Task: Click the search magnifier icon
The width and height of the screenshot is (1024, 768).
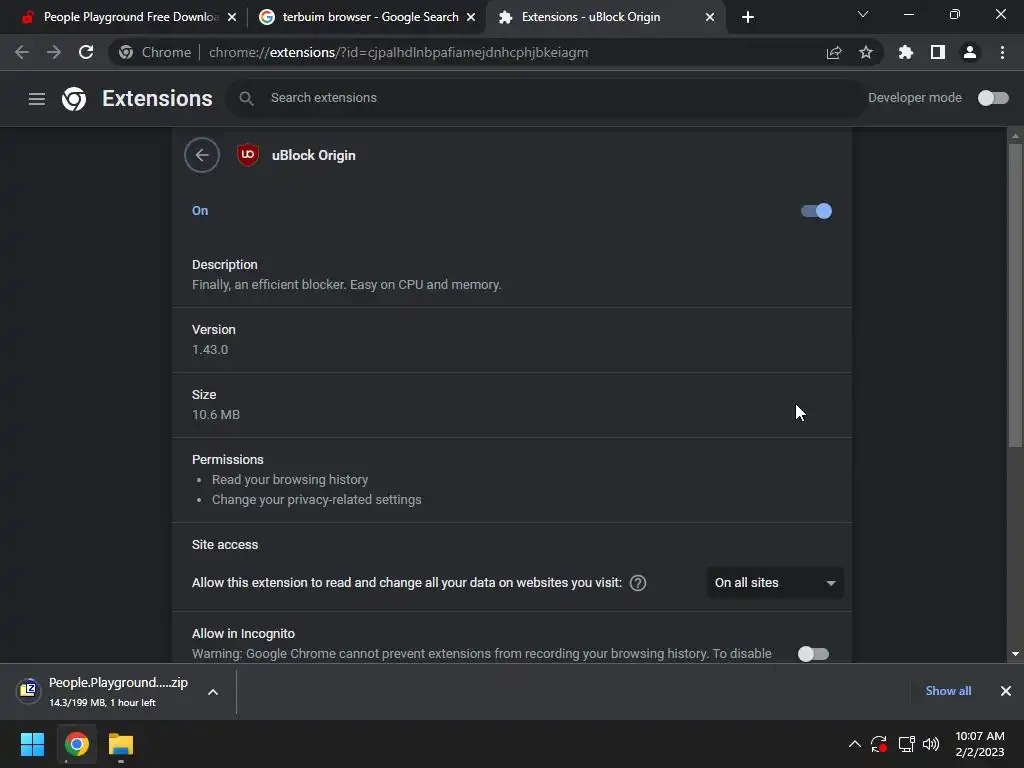Action: tap(246, 98)
